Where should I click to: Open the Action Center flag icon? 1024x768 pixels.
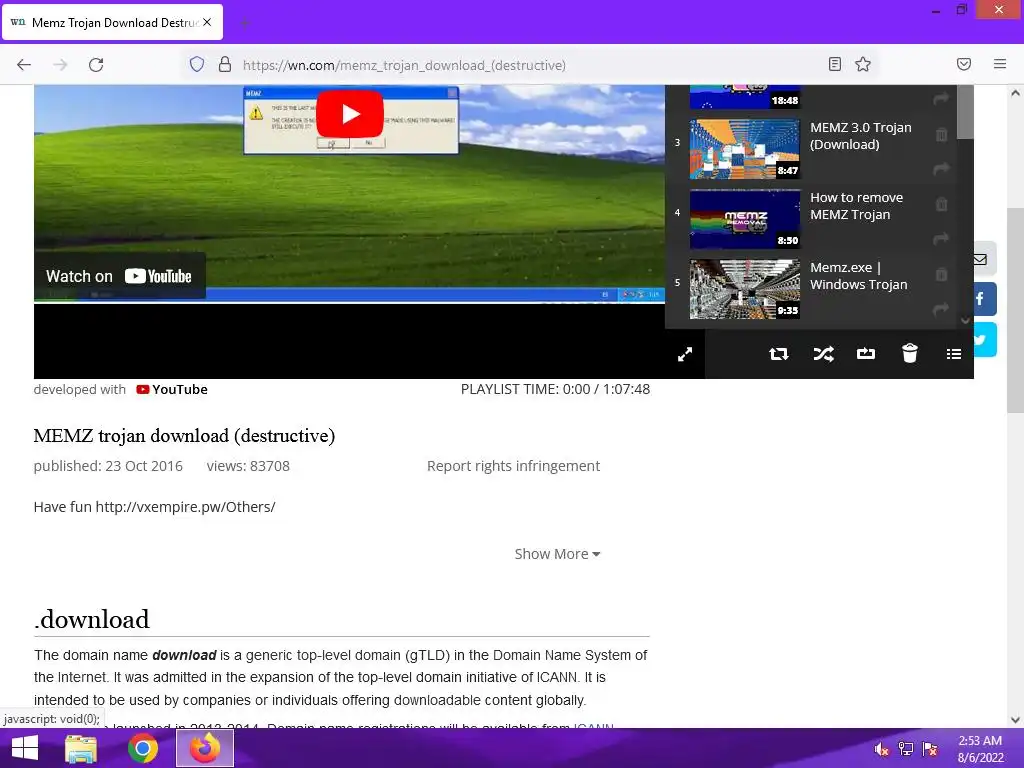(x=930, y=749)
